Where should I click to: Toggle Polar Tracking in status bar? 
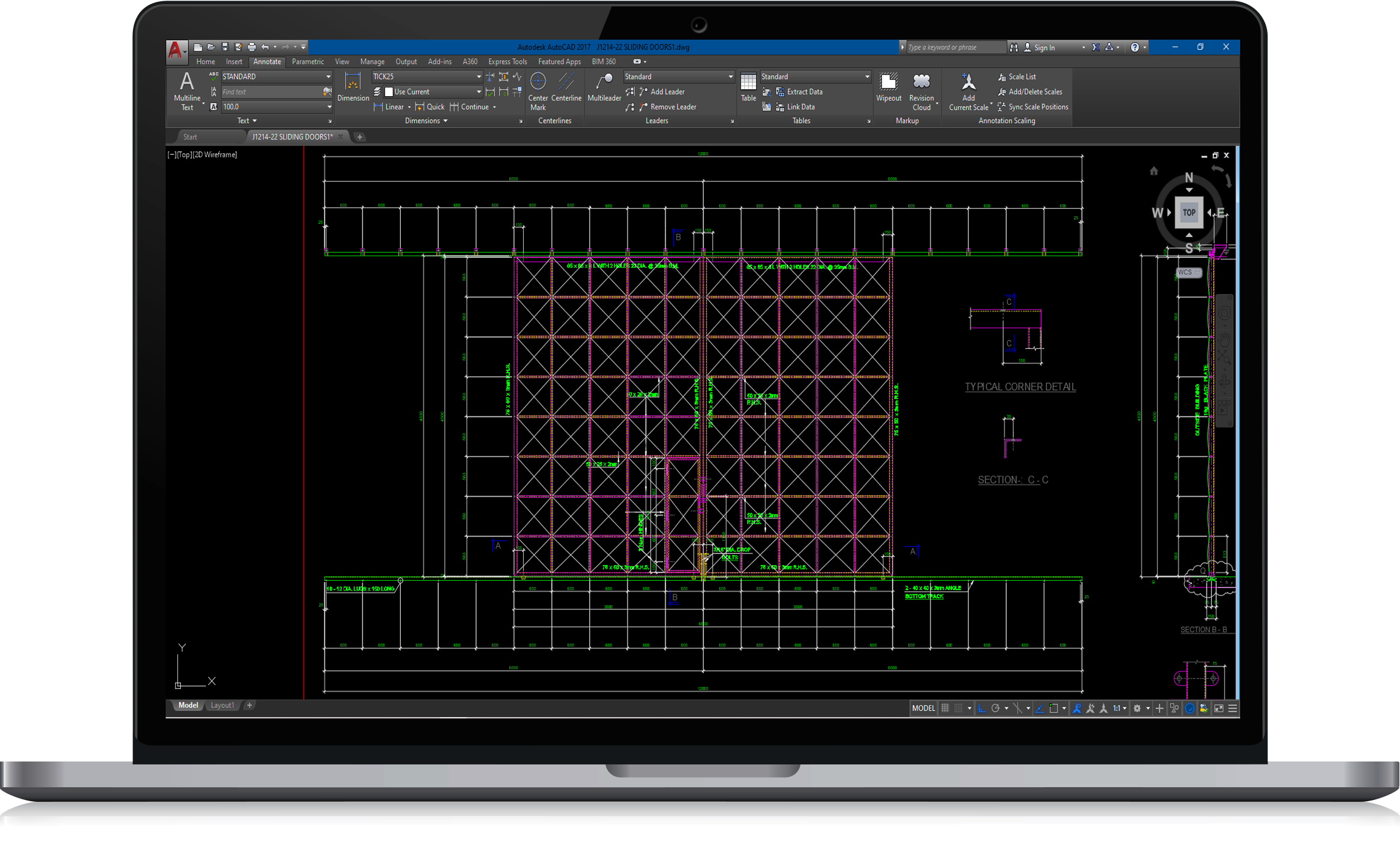(x=996, y=708)
